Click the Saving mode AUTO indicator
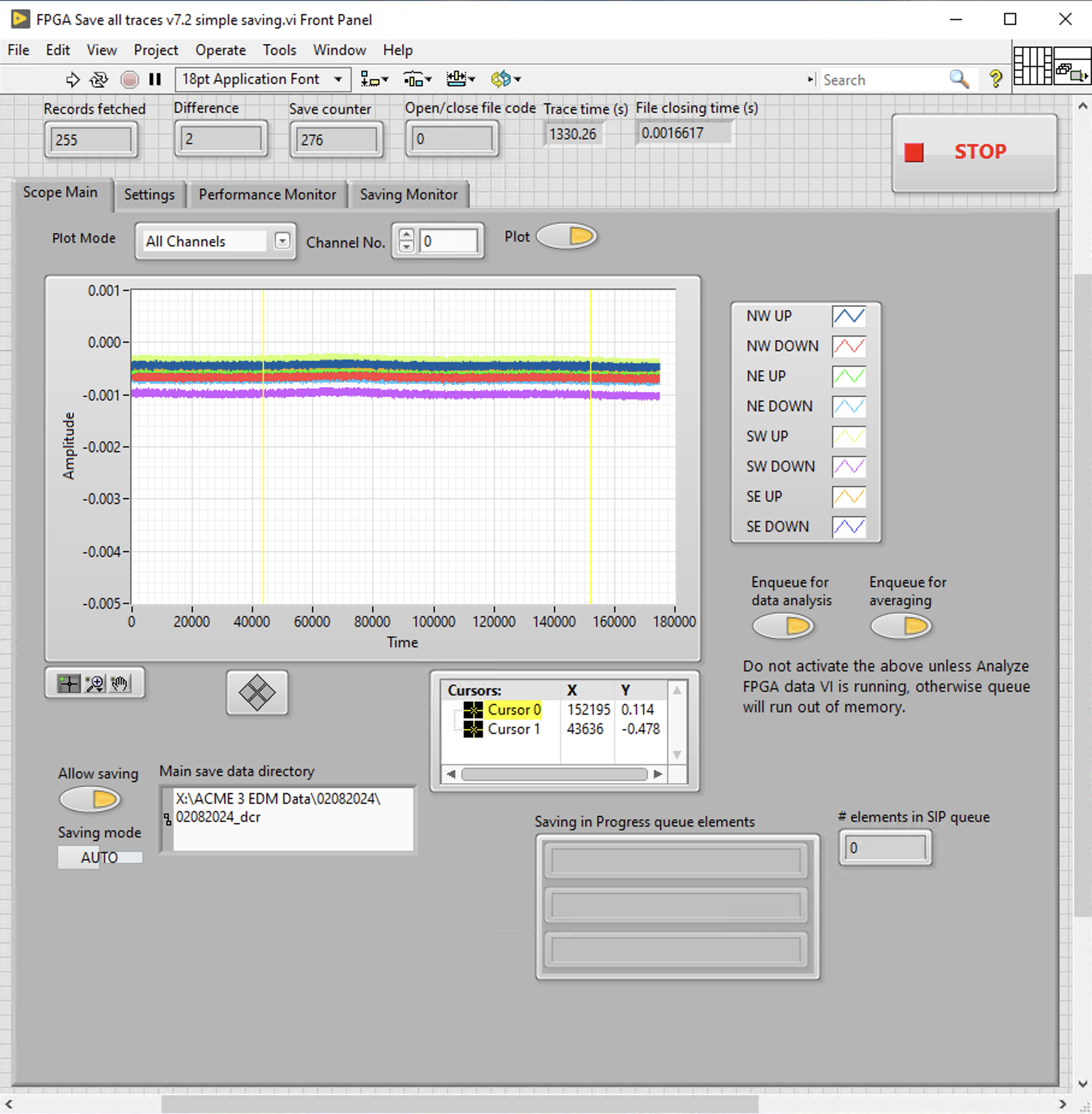The image size is (1092, 1114). 100,857
